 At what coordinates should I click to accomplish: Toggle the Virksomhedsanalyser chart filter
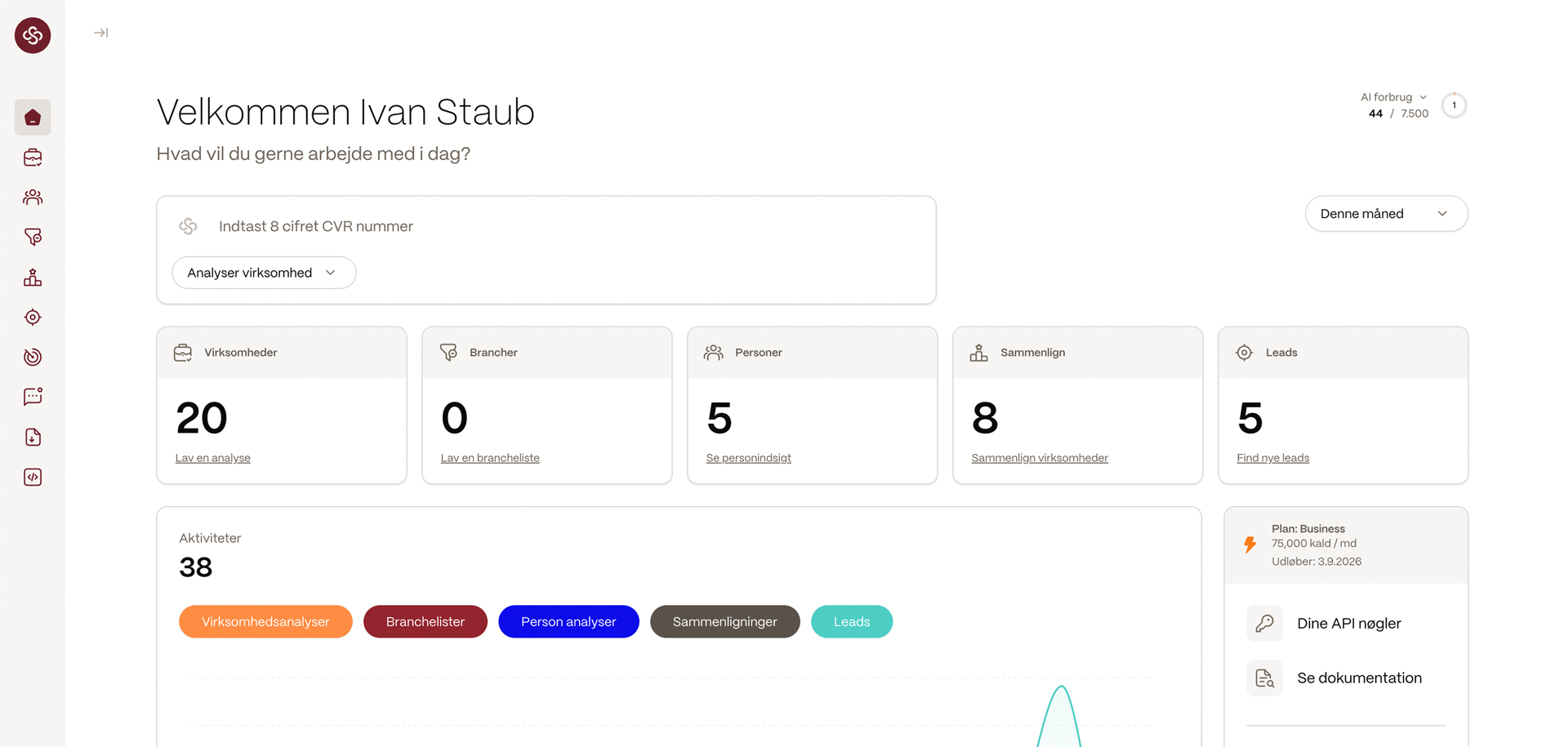coord(265,621)
